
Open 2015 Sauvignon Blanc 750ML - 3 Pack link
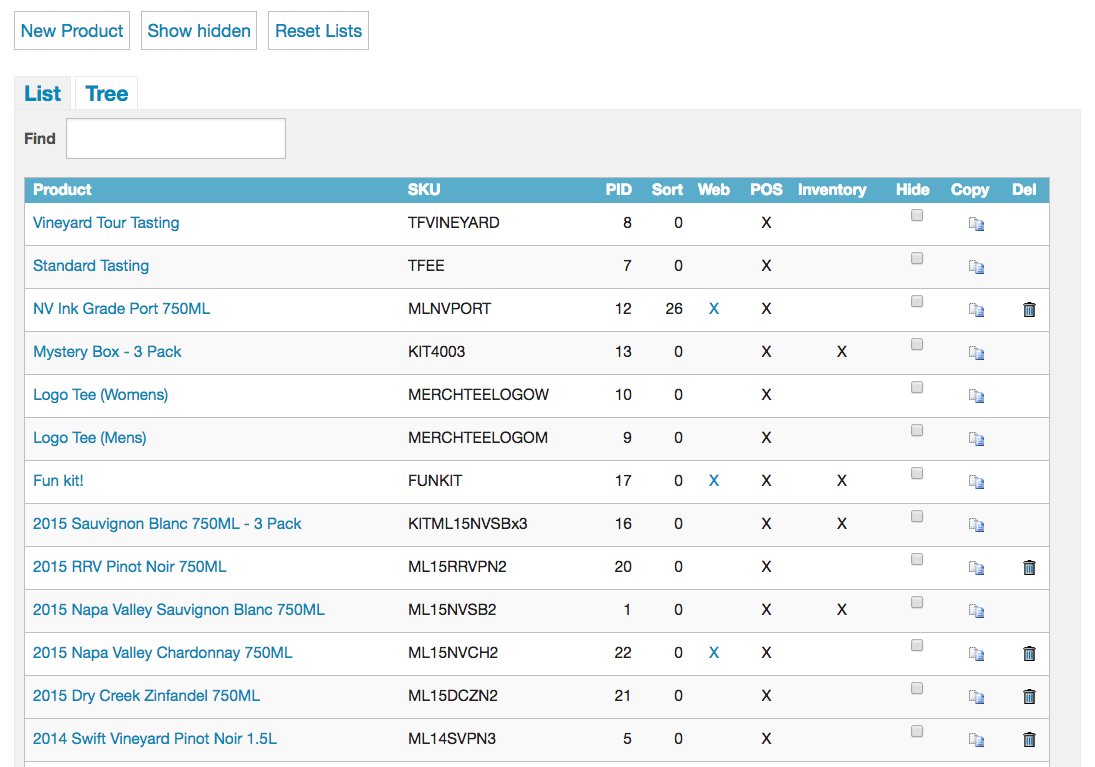pos(167,524)
